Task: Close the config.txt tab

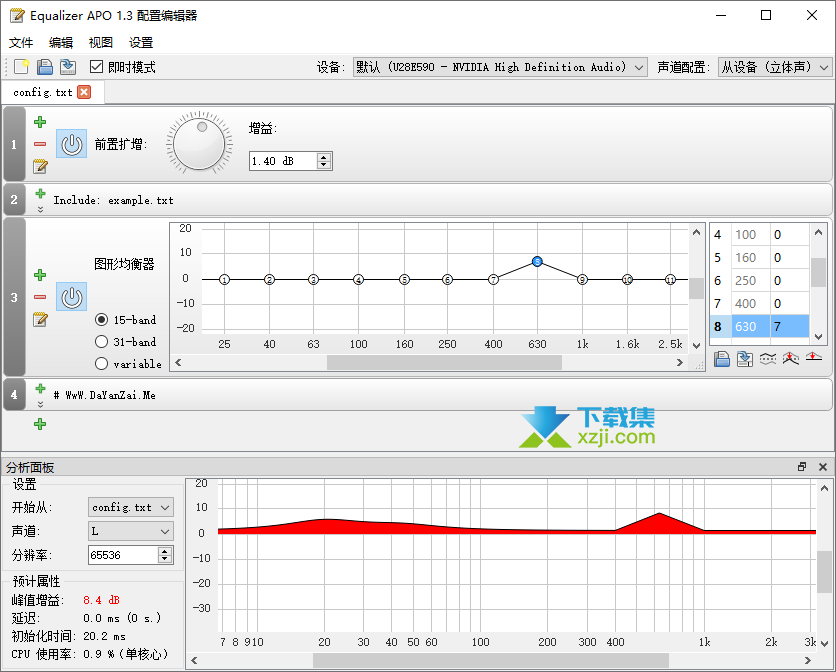Action: coord(84,92)
